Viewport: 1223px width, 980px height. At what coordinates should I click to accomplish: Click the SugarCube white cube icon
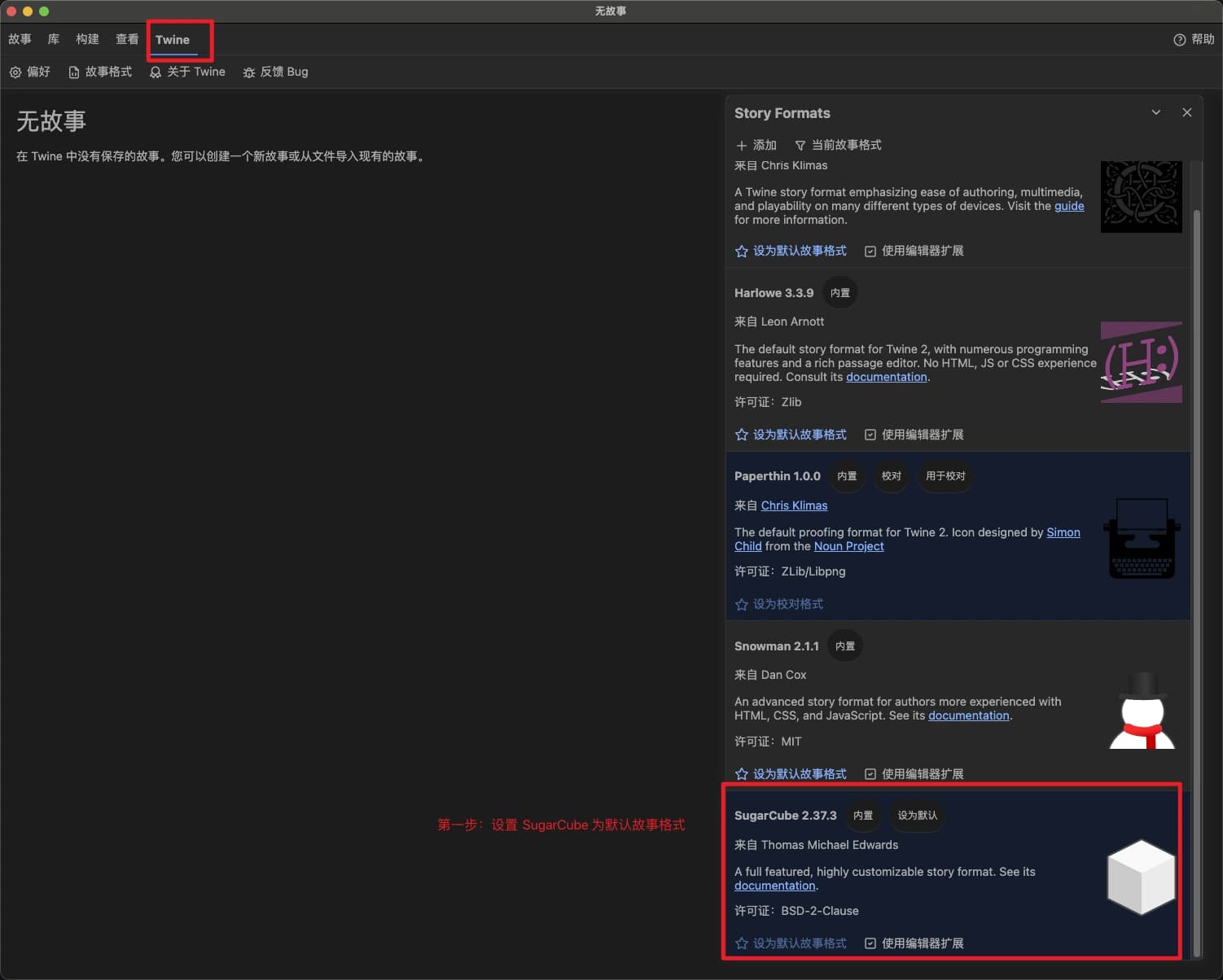coord(1141,877)
